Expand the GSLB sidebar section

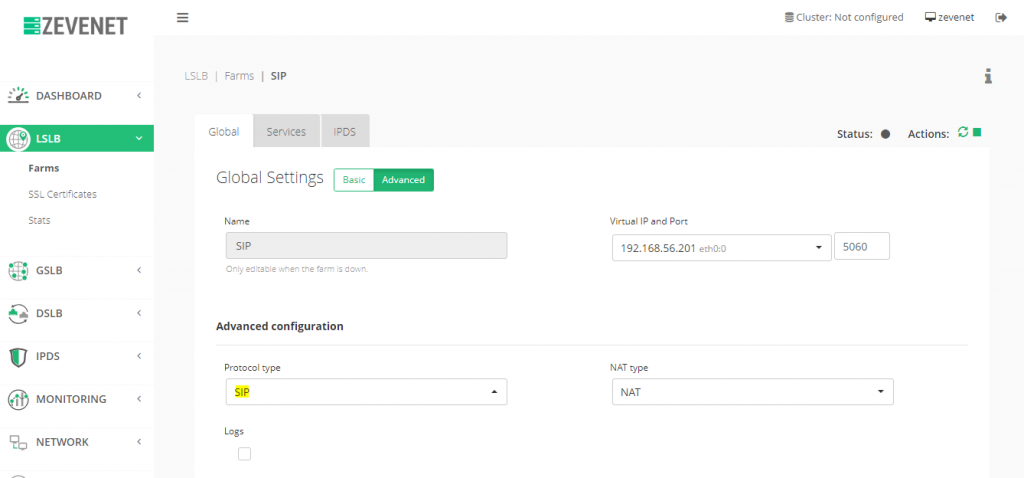click(77, 270)
